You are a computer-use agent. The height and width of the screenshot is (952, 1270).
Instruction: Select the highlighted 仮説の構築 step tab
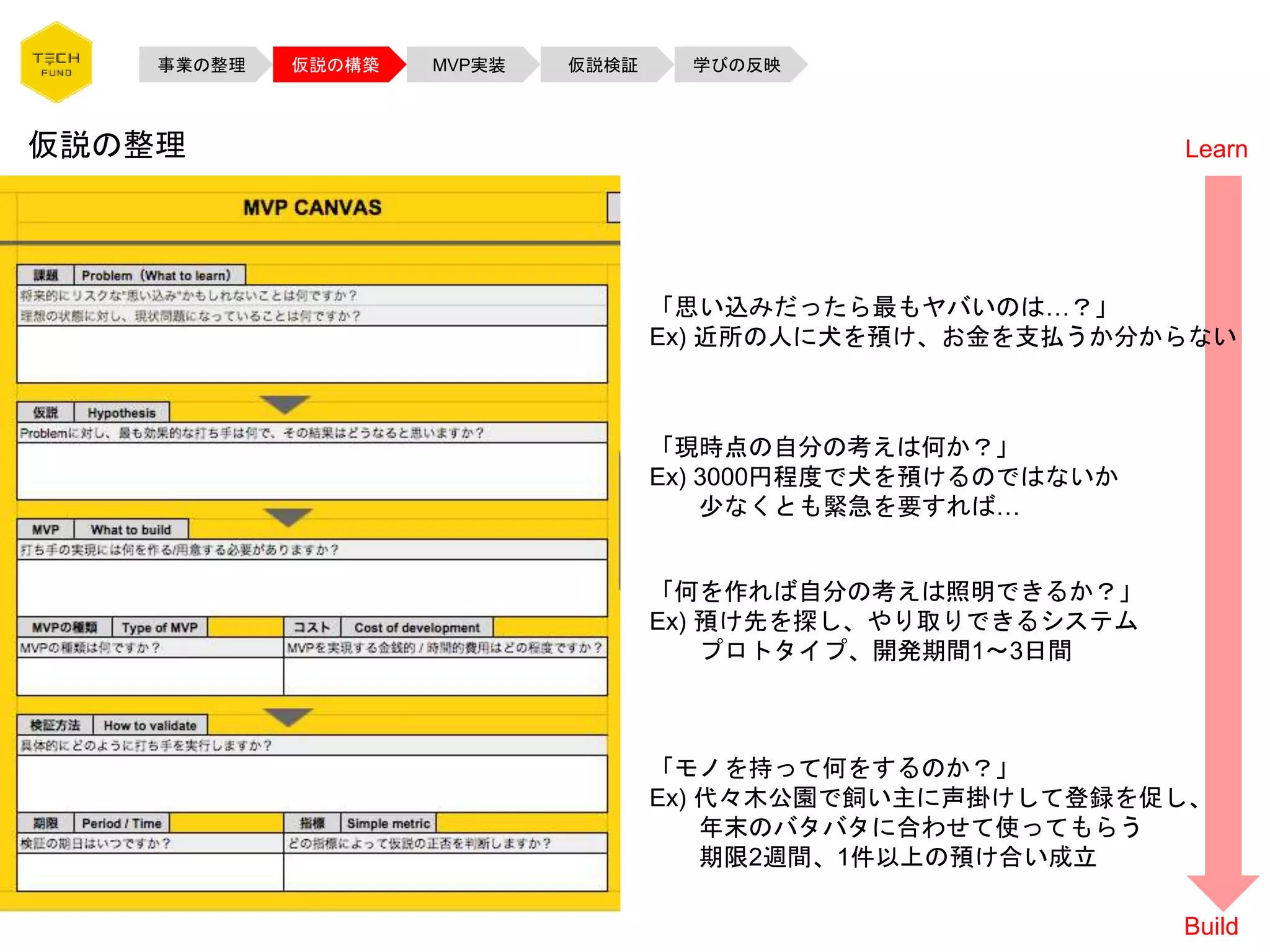[x=336, y=64]
